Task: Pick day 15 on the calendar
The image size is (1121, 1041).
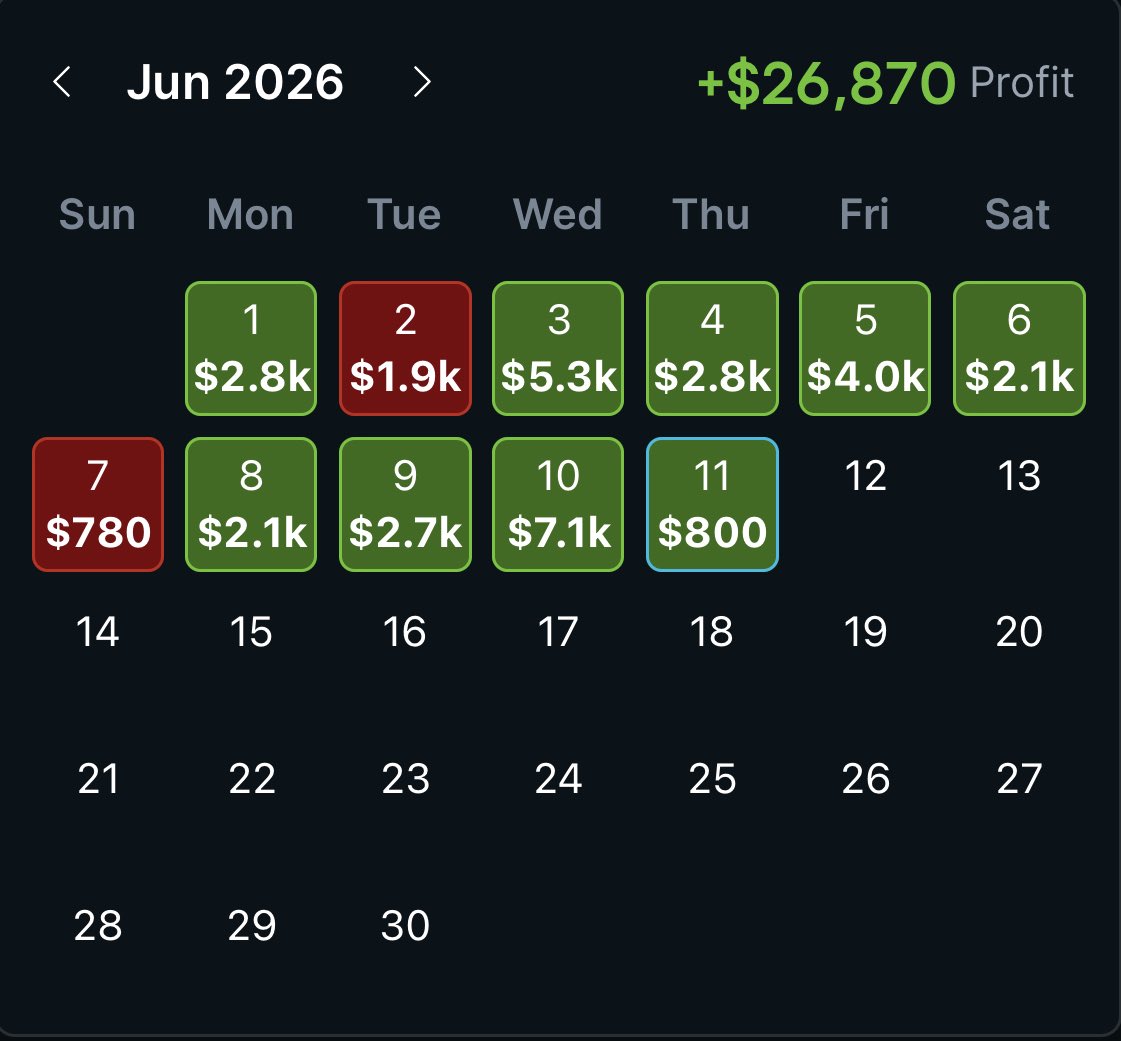Action: coord(251,631)
